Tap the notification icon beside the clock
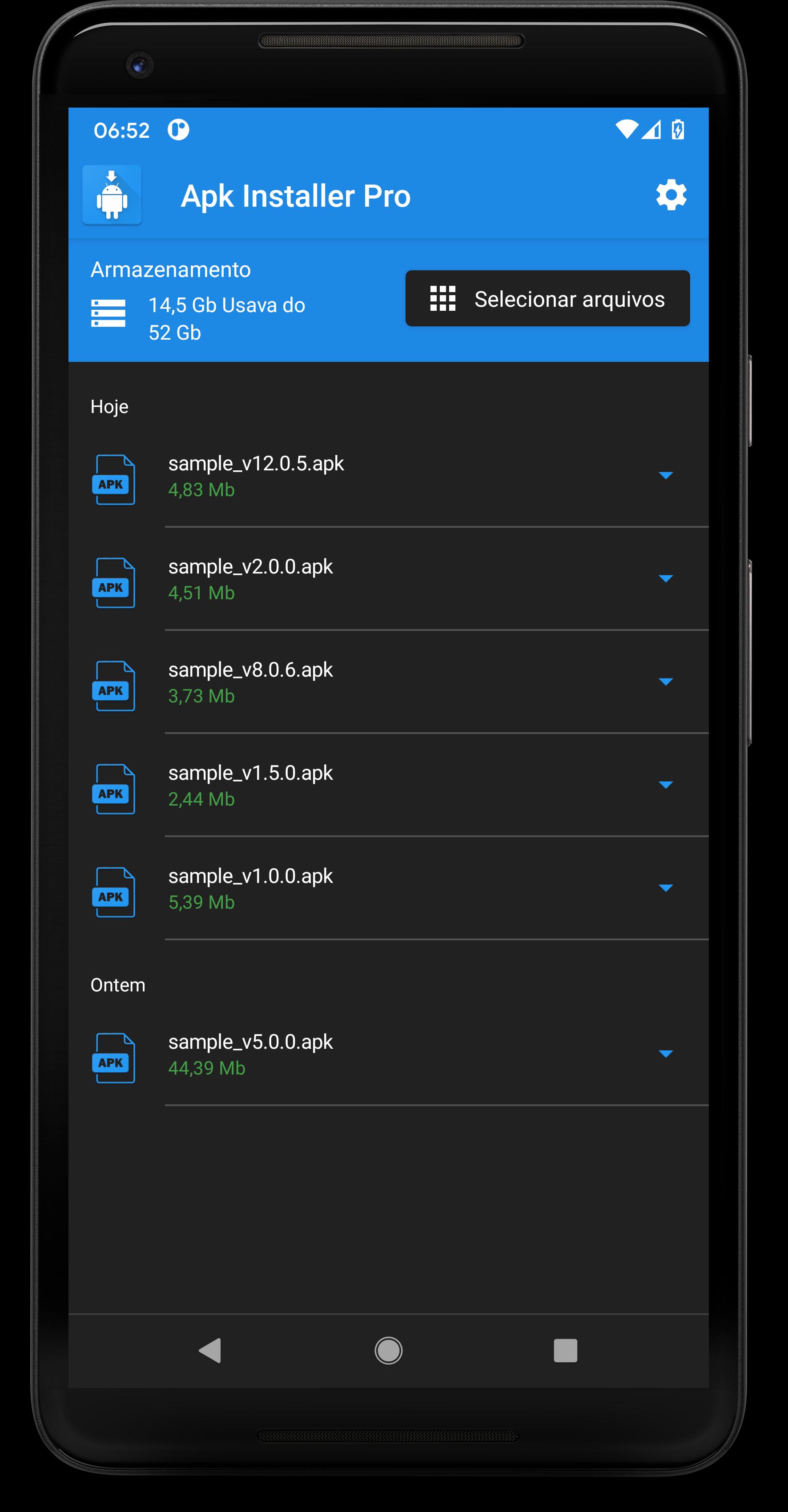This screenshot has width=788, height=1512. (x=178, y=130)
